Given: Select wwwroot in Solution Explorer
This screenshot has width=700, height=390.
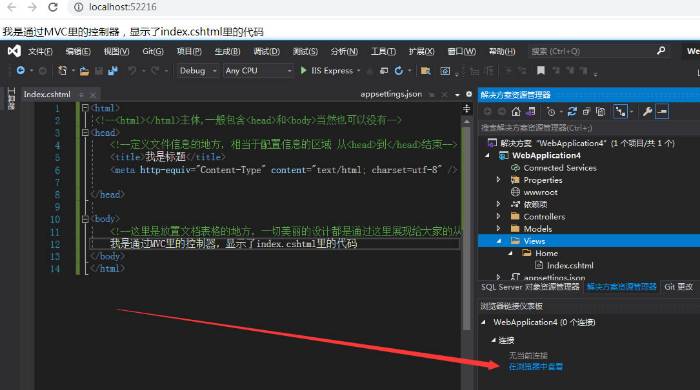Looking at the screenshot, I should pyautogui.click(x=540, y=192).
